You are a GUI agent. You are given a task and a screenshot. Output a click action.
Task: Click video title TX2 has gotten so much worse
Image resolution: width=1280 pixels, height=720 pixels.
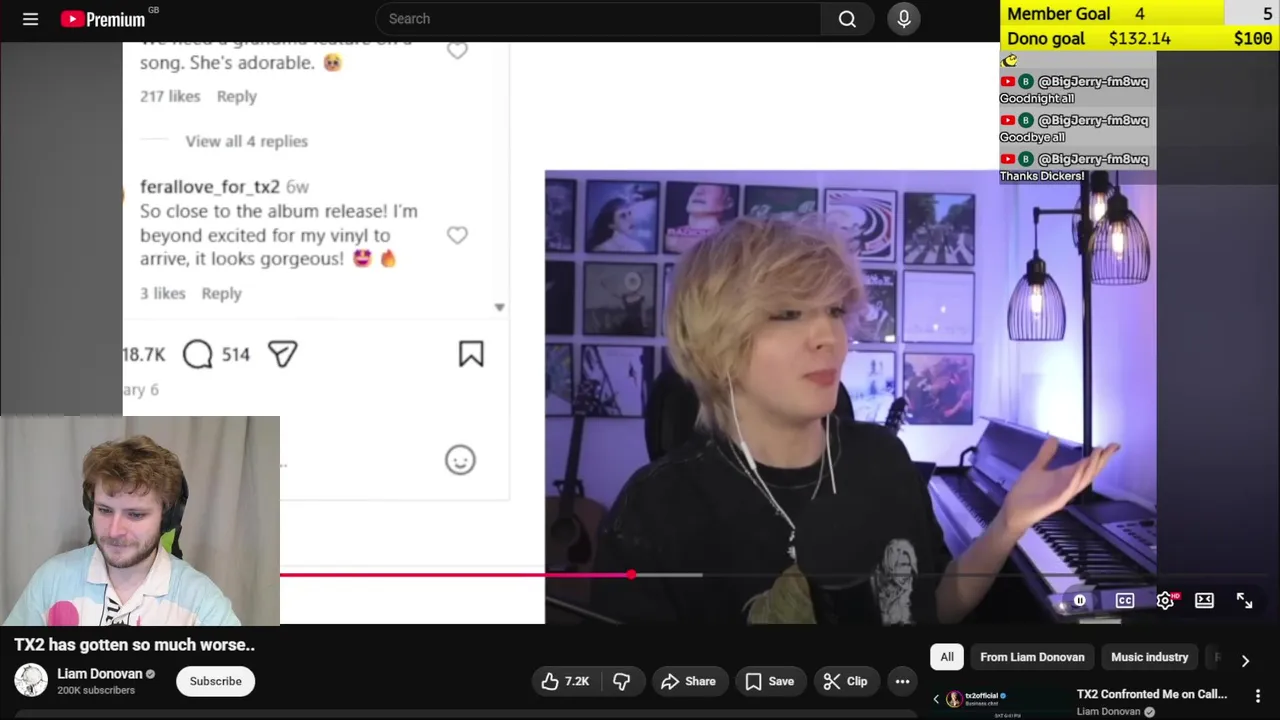point(135,645)
